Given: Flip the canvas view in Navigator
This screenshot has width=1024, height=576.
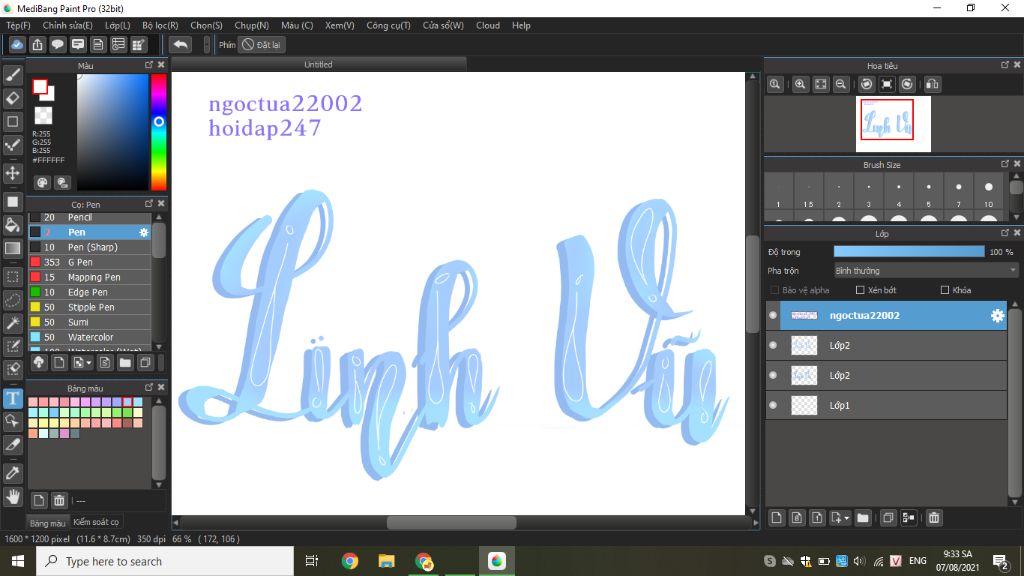Looking at the screenshot, I should coord(933,84).
